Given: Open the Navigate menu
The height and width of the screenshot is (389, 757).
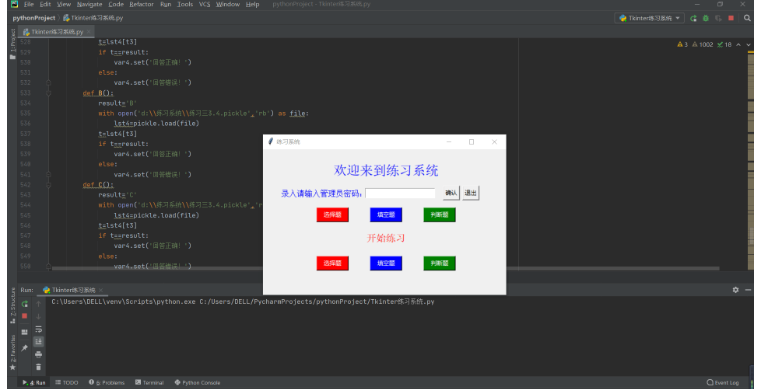Looking at the screenshot, I should 89,4.
